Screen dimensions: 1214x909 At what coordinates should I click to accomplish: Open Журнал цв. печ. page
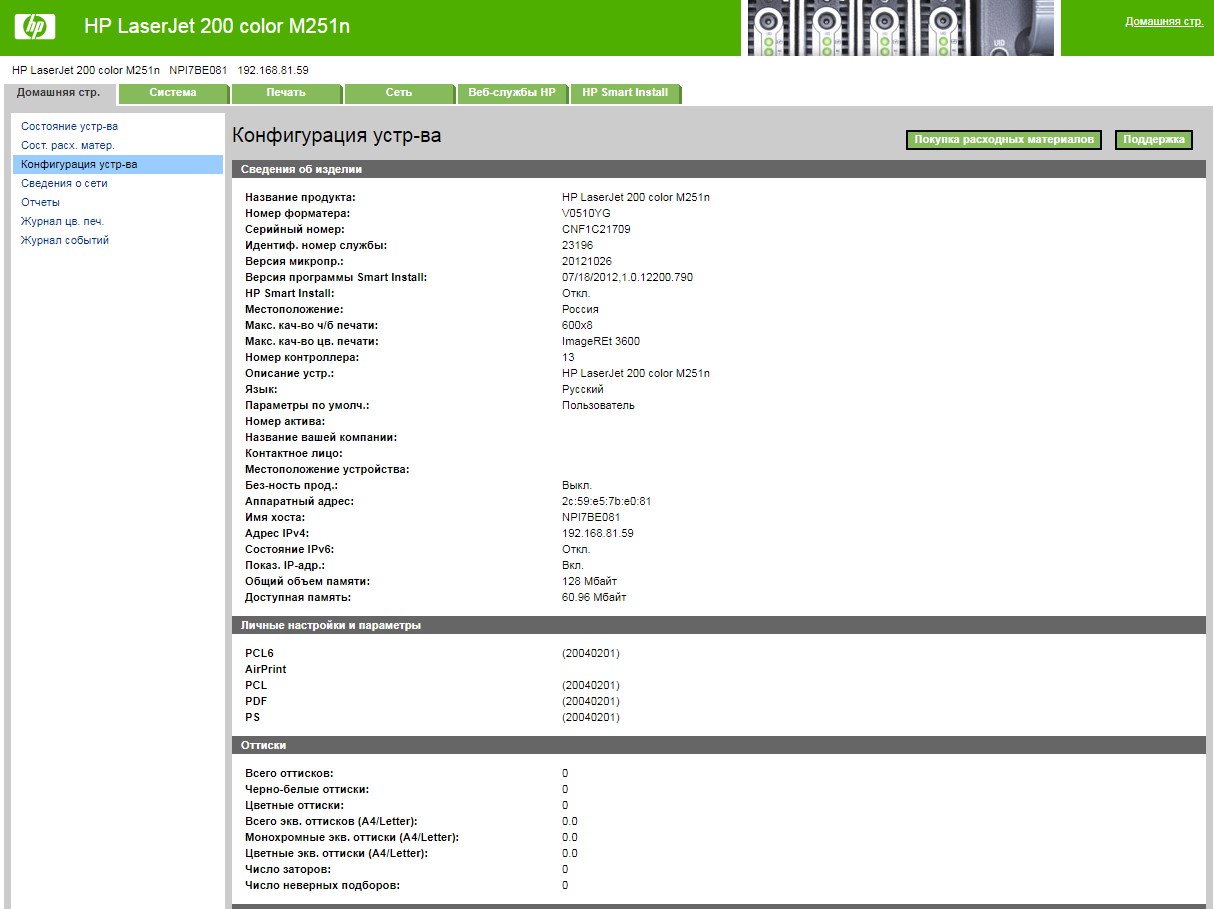pos(62,221)
